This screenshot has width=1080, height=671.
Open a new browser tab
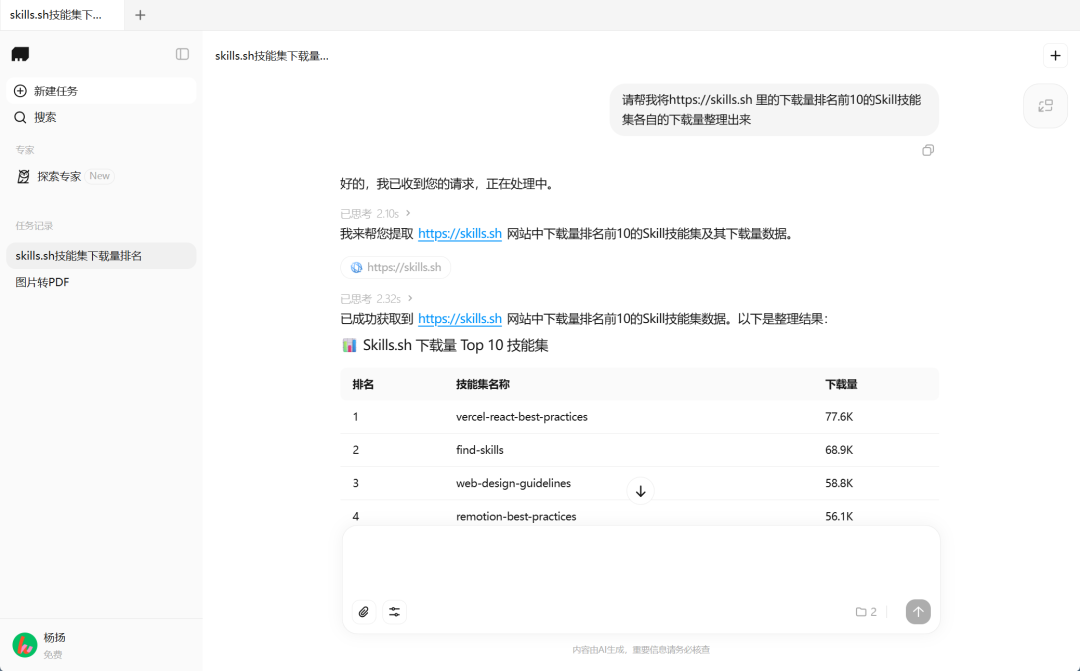pyautogui.click(x=140, y=15)
